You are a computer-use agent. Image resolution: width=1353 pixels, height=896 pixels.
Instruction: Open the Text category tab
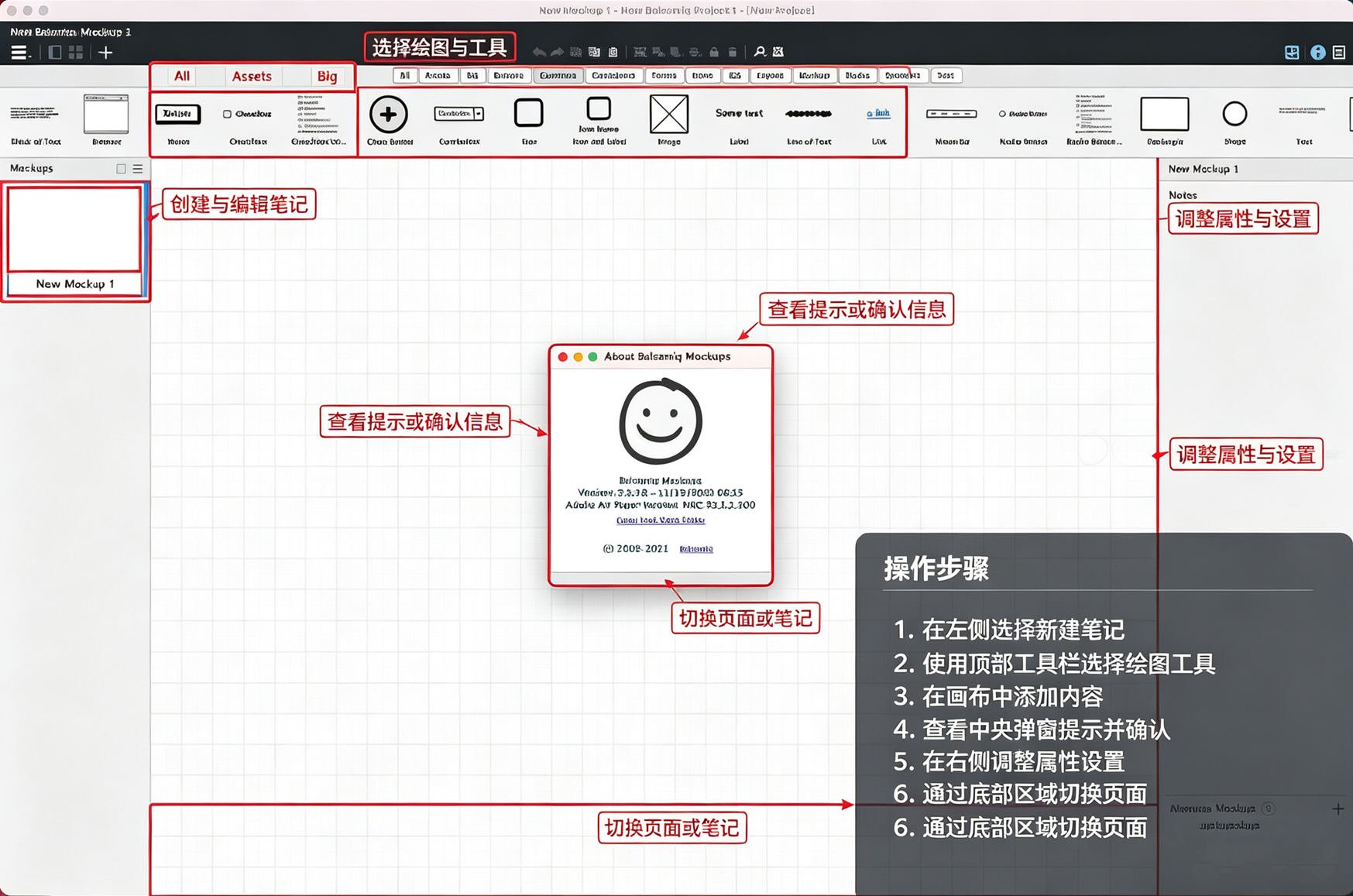point(945,76)
